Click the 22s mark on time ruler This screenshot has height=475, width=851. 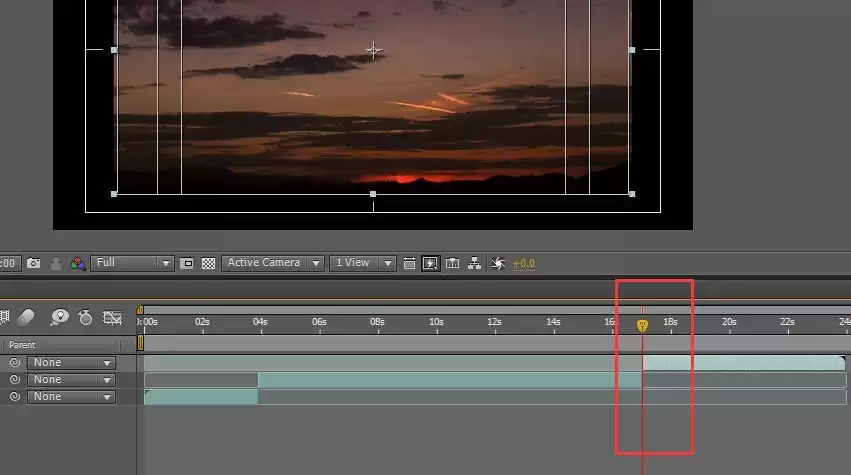click(x=787, y=322)
